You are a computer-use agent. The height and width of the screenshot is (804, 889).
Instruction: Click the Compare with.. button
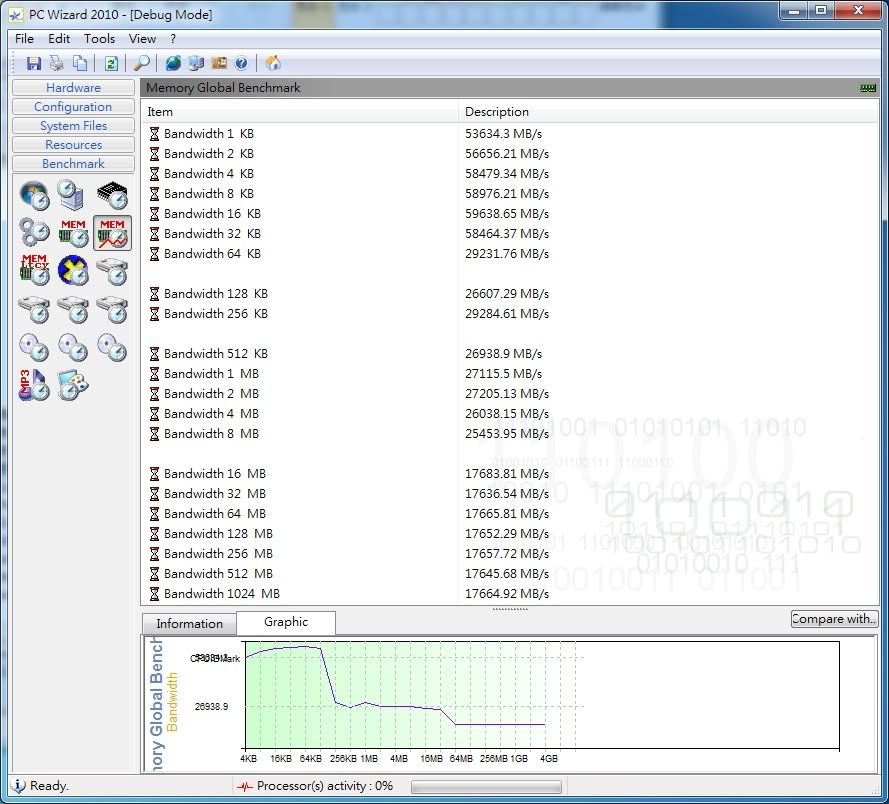click(x=834, y=619)
